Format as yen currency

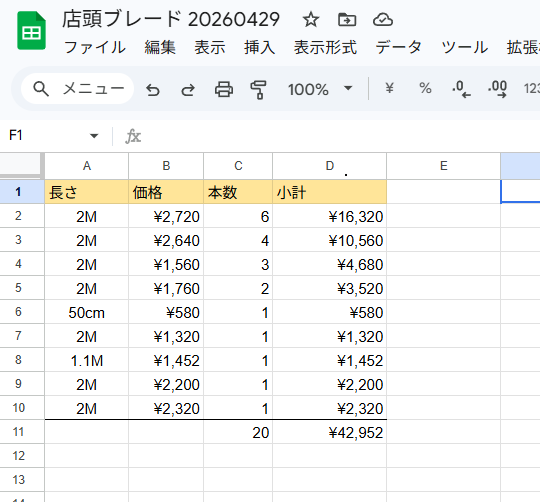click(389, 88)
